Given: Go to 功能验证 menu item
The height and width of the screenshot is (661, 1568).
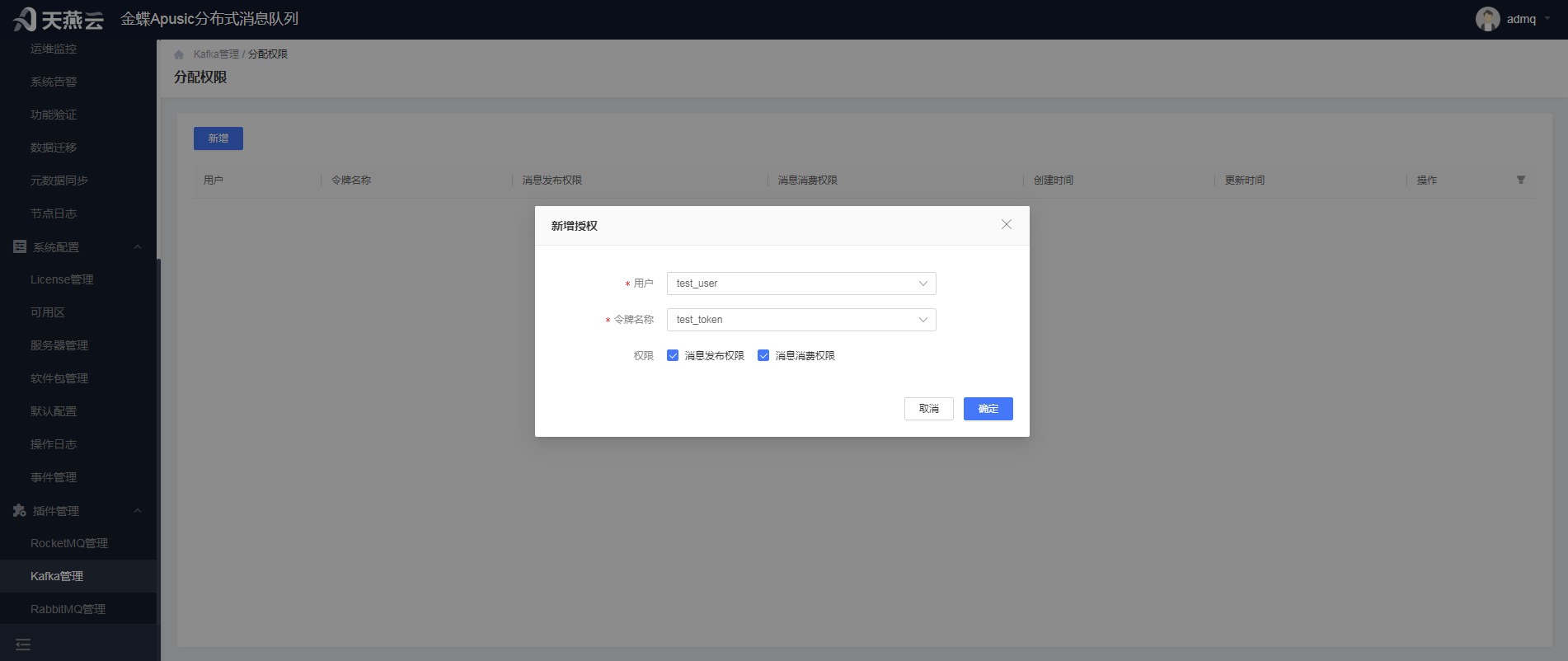Looking at the screenshot, I should click(x=54, y=115).
